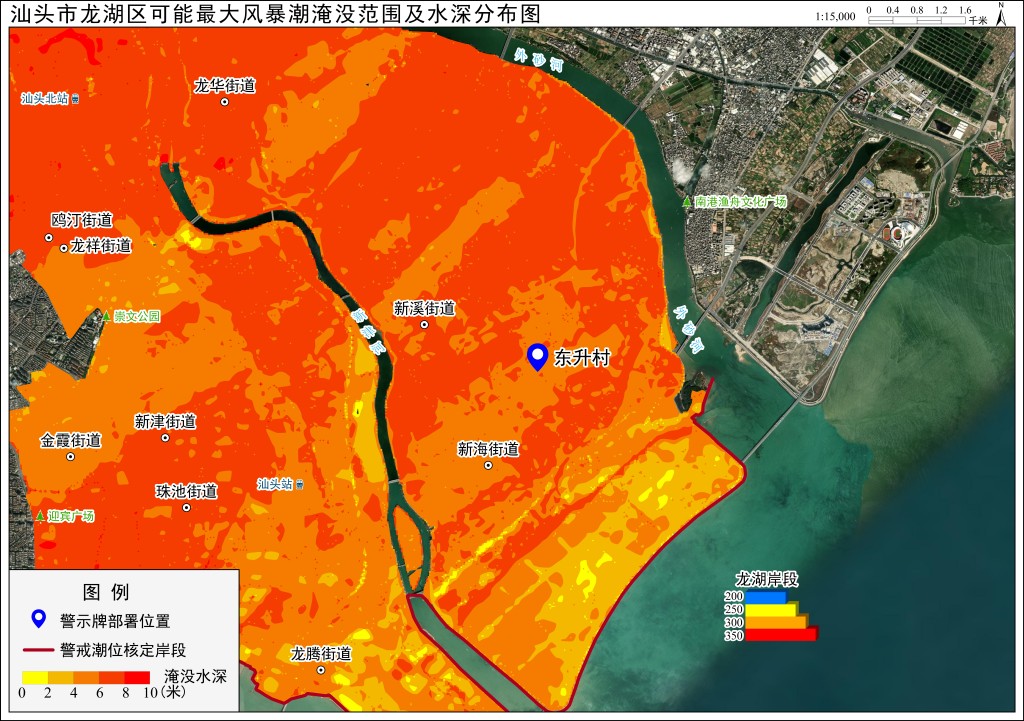
Task: Click the point marker for 珠池街道
Action: point(186,507)
